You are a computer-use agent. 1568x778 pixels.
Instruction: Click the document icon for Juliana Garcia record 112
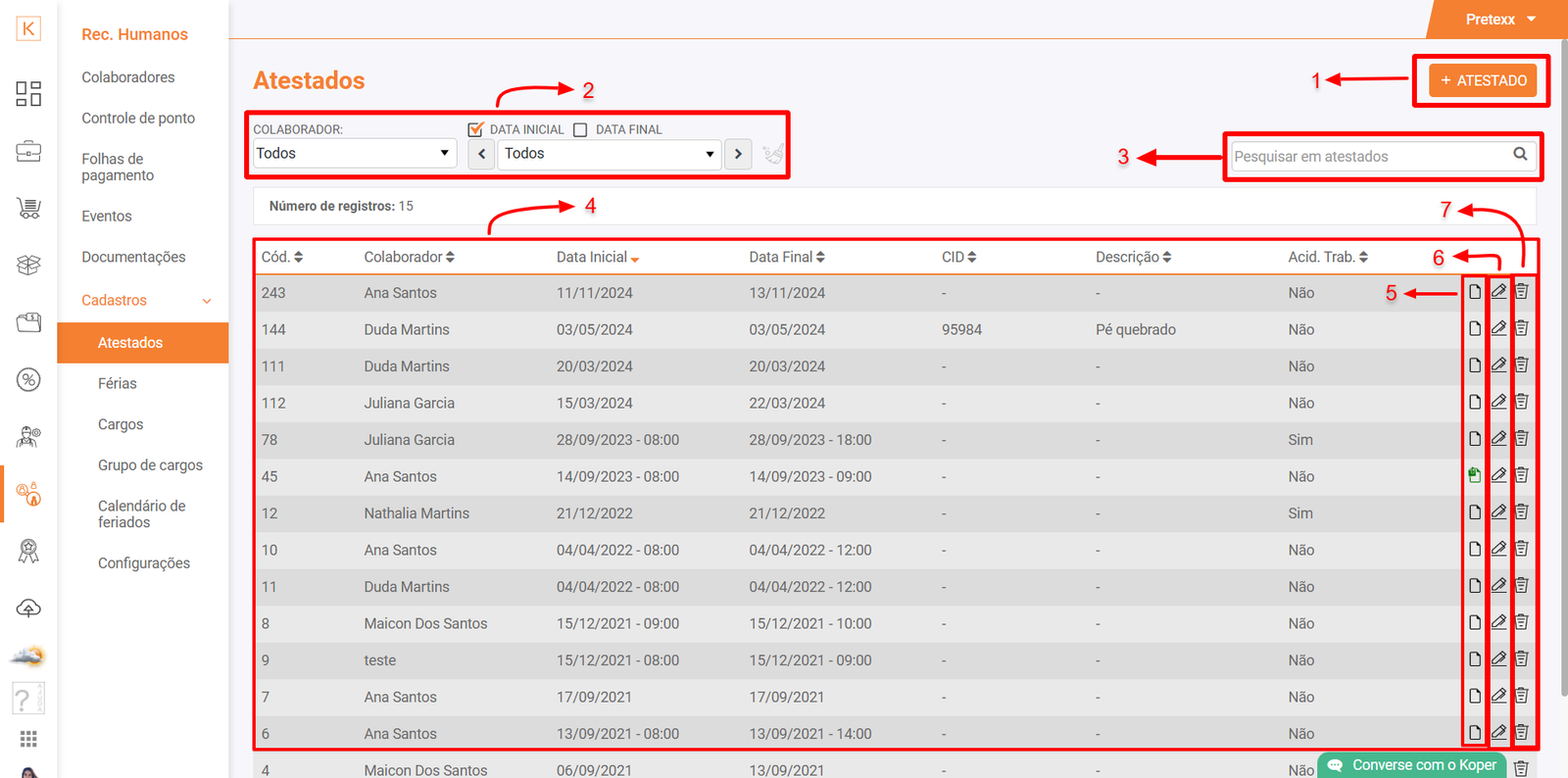point(1474,403)
